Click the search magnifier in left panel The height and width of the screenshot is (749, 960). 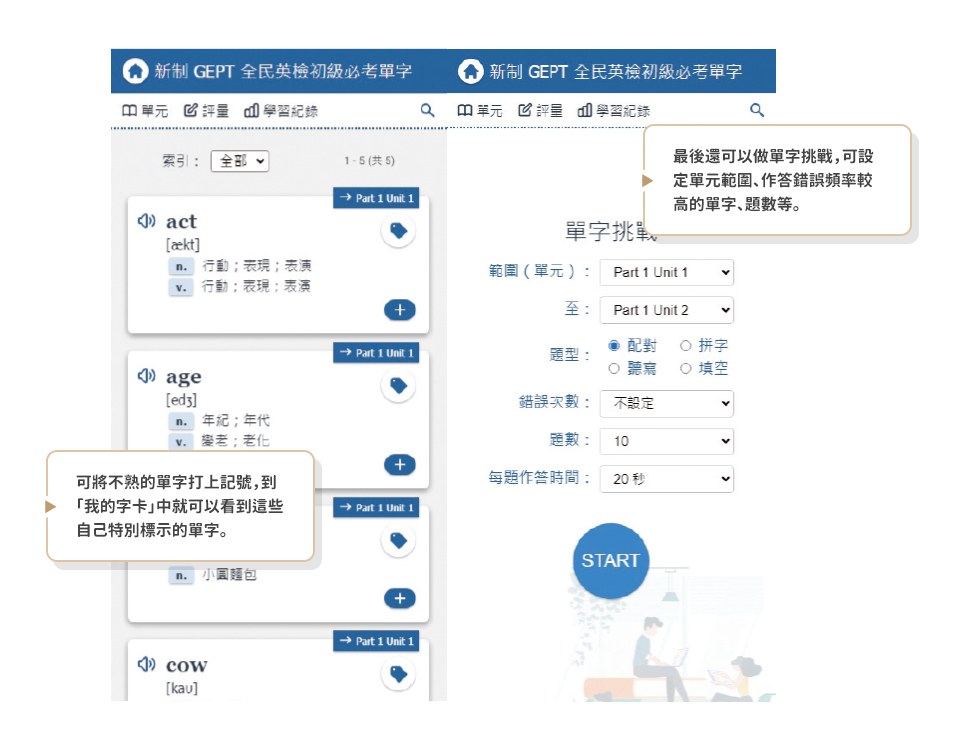(427, 111)
